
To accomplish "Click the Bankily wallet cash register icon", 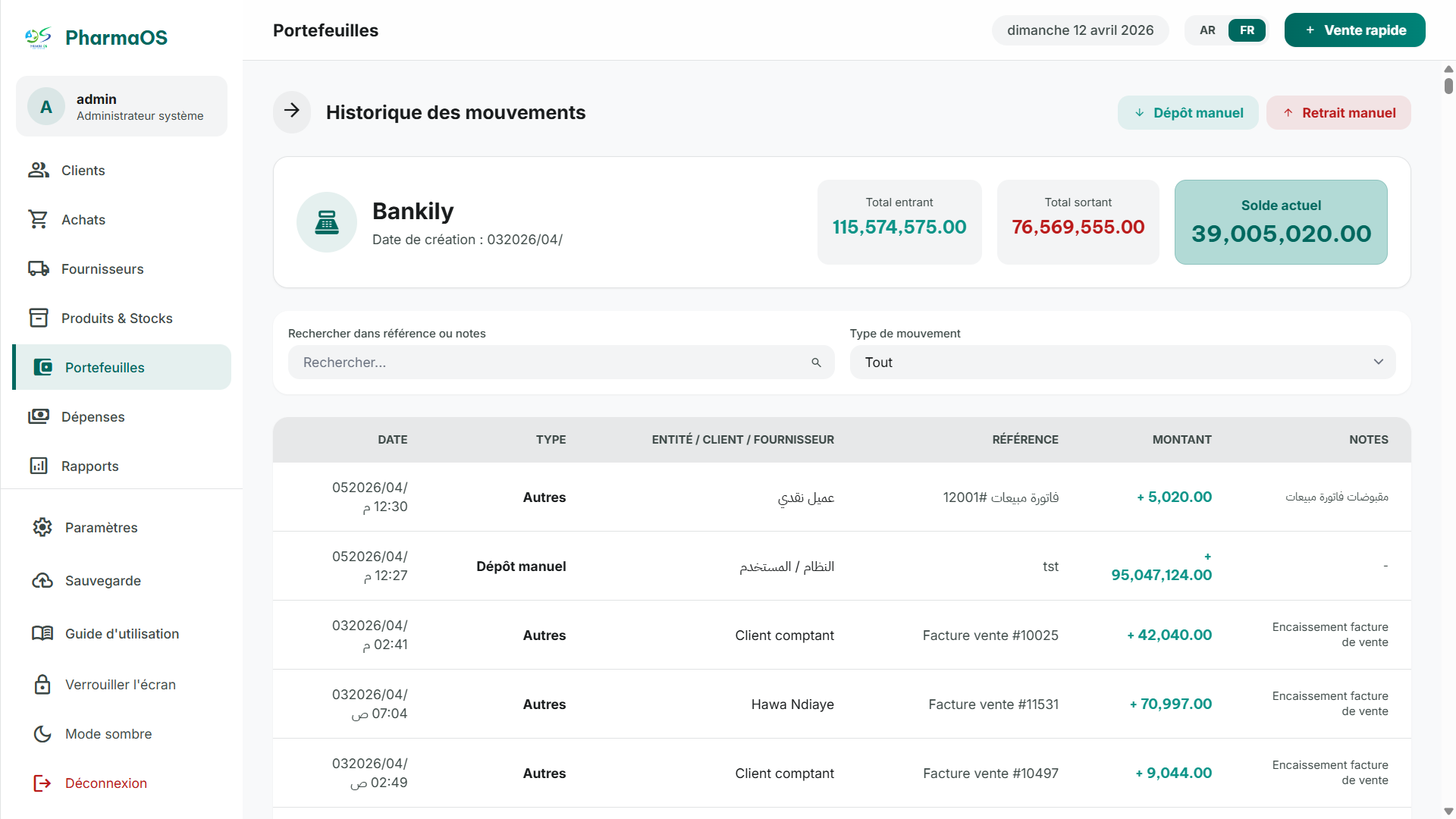I will click(327, 222).
